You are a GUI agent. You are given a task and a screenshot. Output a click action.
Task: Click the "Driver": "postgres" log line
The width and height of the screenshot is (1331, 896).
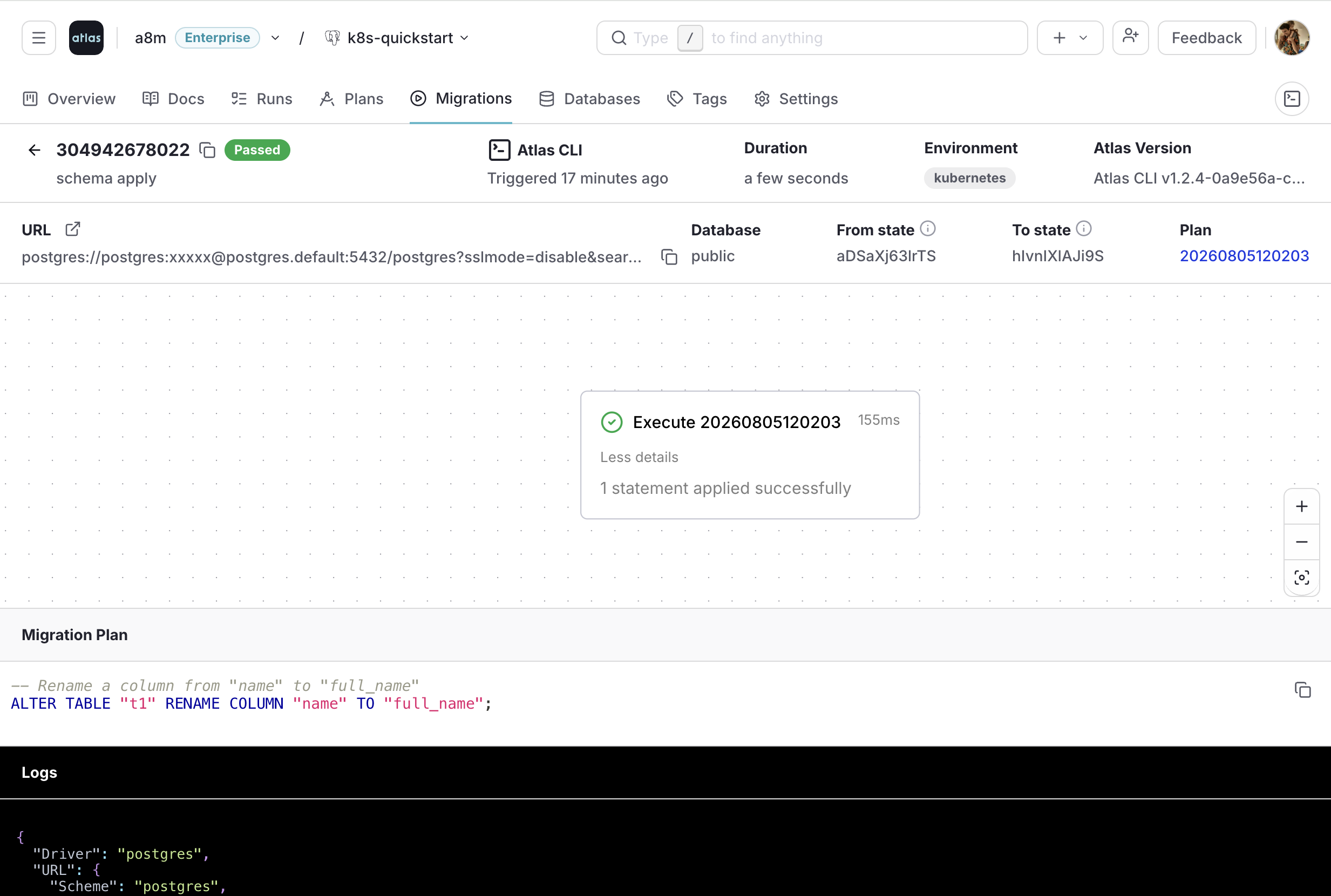pyautogui.click(x=121, y=854)
